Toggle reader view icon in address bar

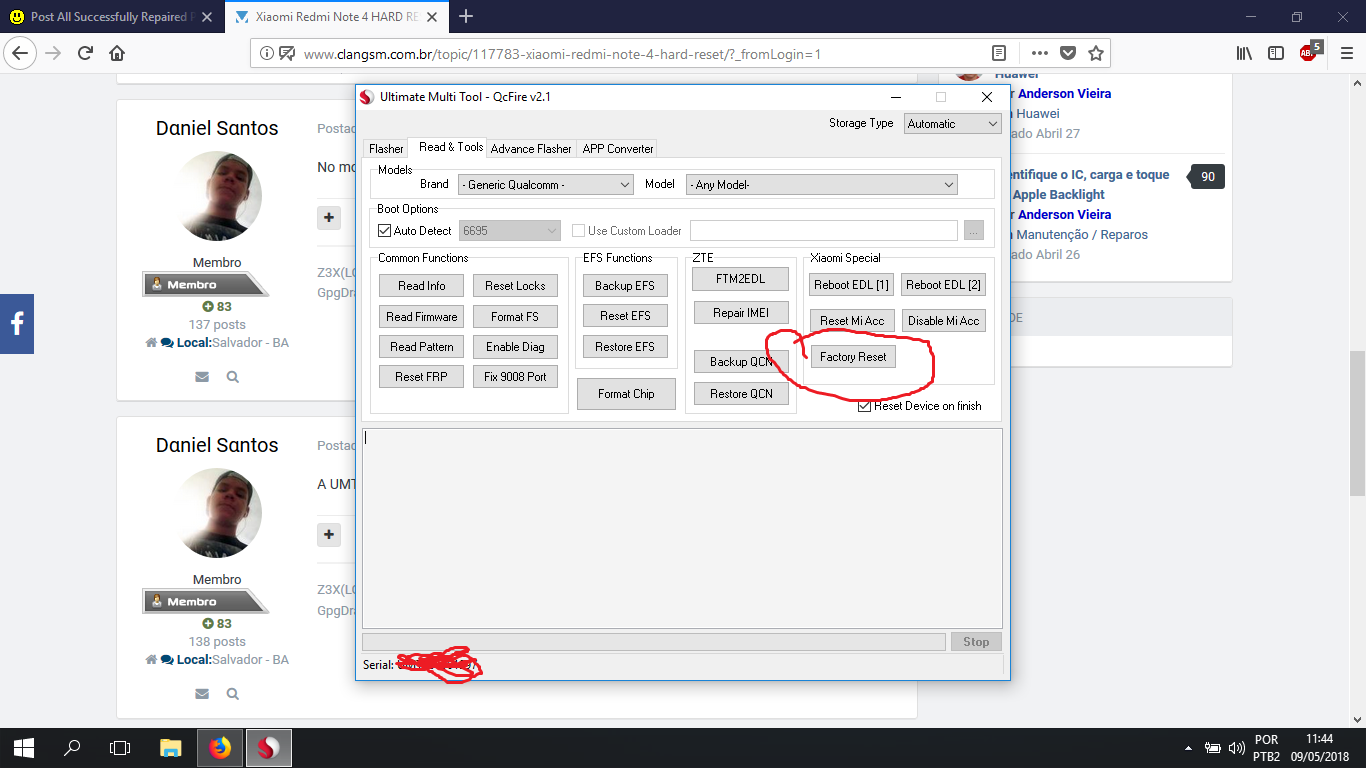click(999, 53)
